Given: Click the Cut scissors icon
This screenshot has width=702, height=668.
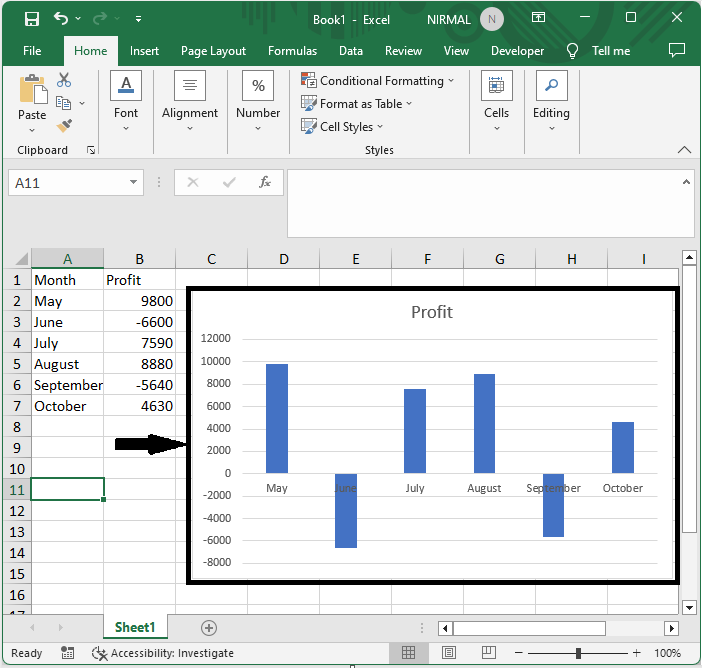Looking at the screenshot, I should coord(64,80).
